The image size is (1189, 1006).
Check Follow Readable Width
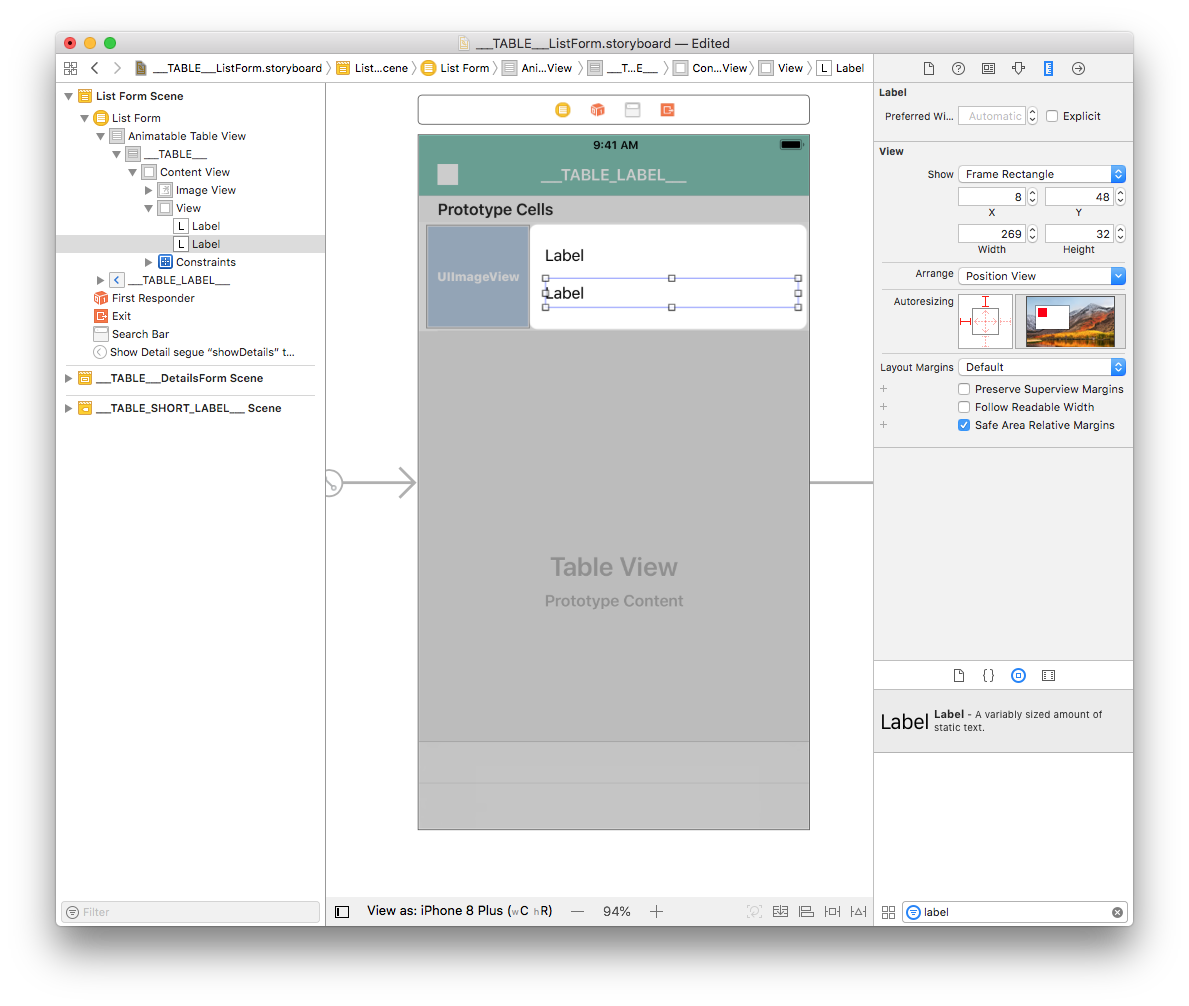point(964,407)
